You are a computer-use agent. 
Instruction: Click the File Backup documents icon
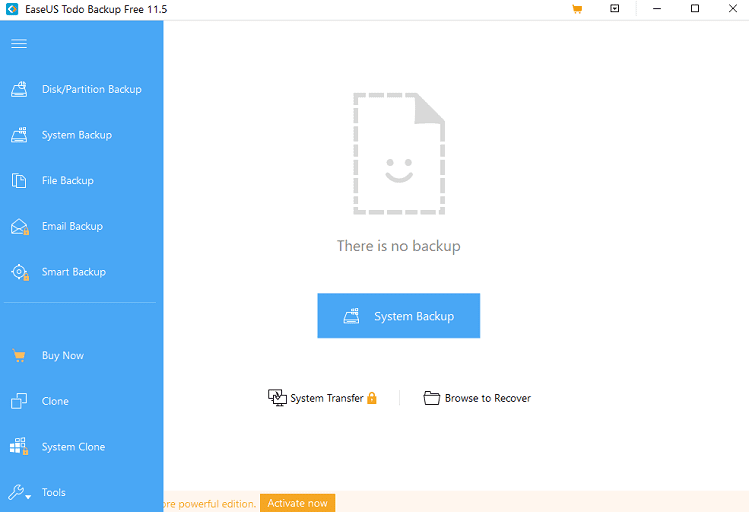point(19,181)
